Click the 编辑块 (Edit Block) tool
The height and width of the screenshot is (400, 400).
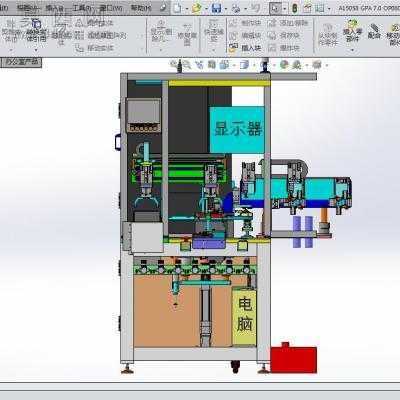click(245, 35)
